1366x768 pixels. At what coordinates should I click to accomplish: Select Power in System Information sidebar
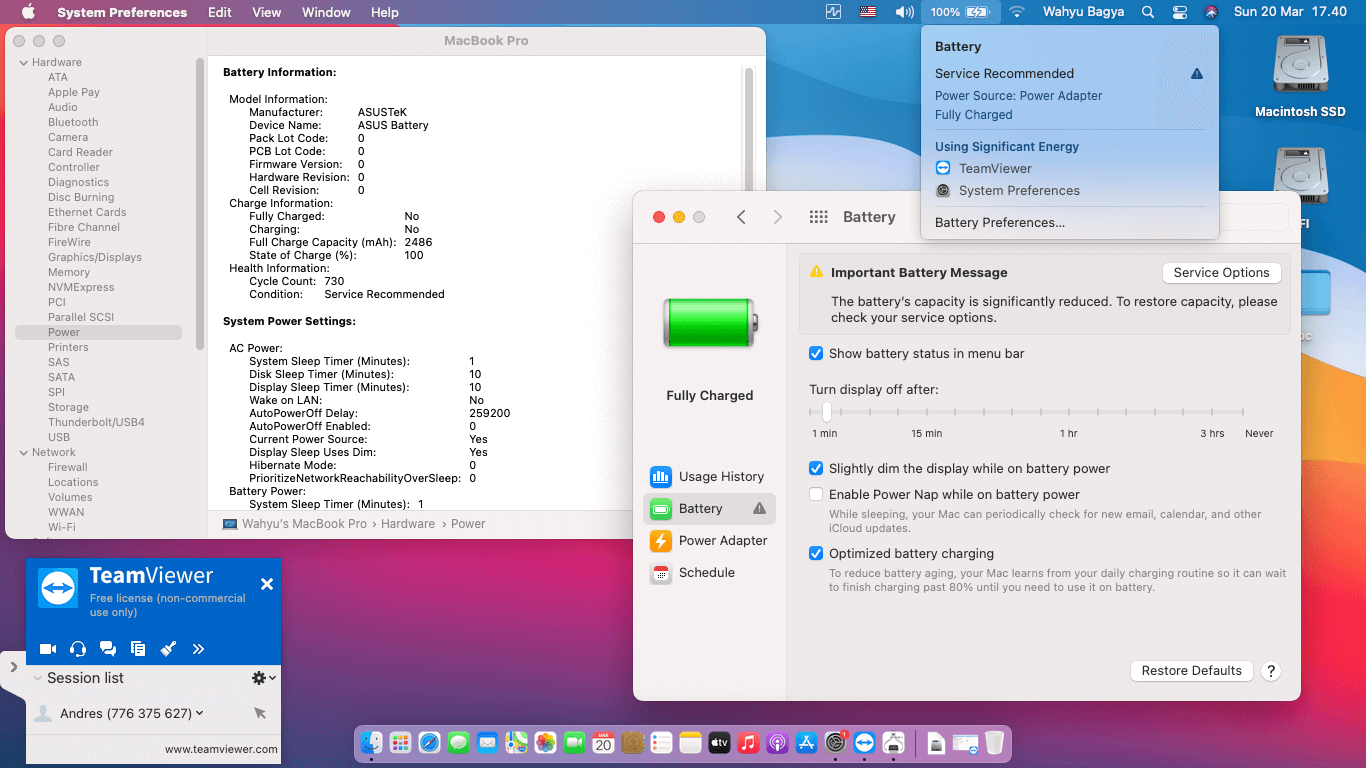pyautogui.click(x=98, y=332)
